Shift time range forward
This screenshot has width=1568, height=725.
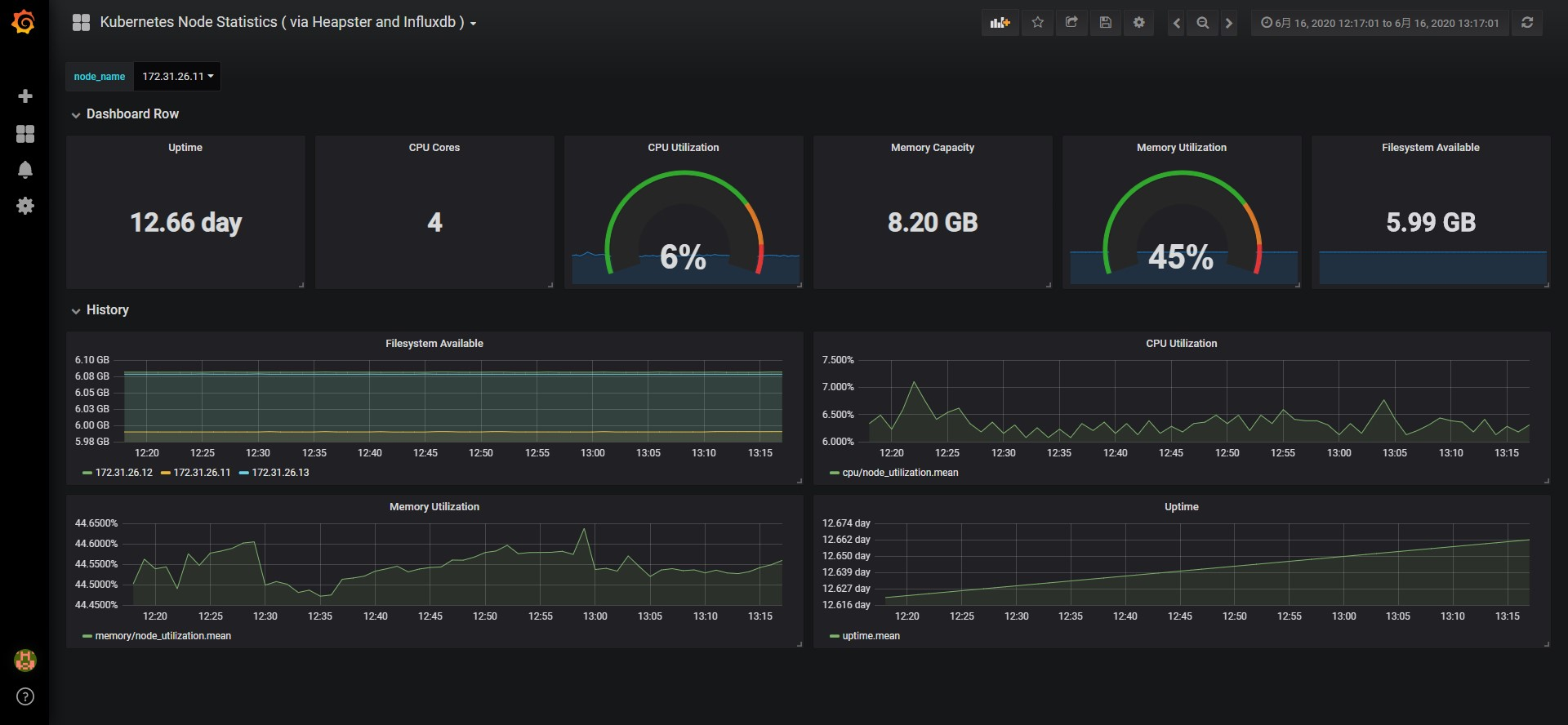(x=1229, y=23)
